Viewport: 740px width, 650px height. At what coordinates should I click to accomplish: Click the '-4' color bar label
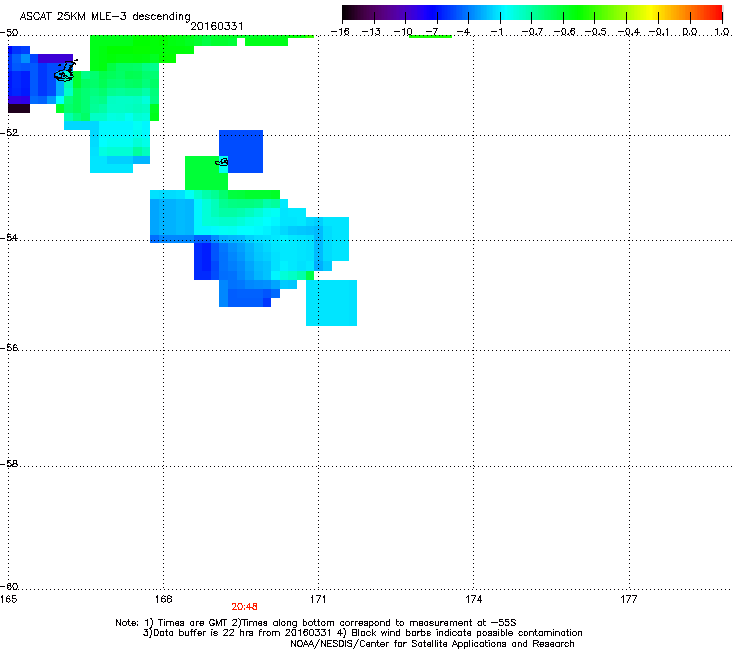click(463, 32)
